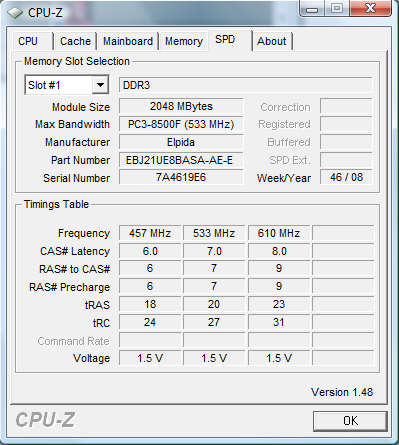Minimize the CPU-Z window
The image size is (399, 445).
pos(312,9)
